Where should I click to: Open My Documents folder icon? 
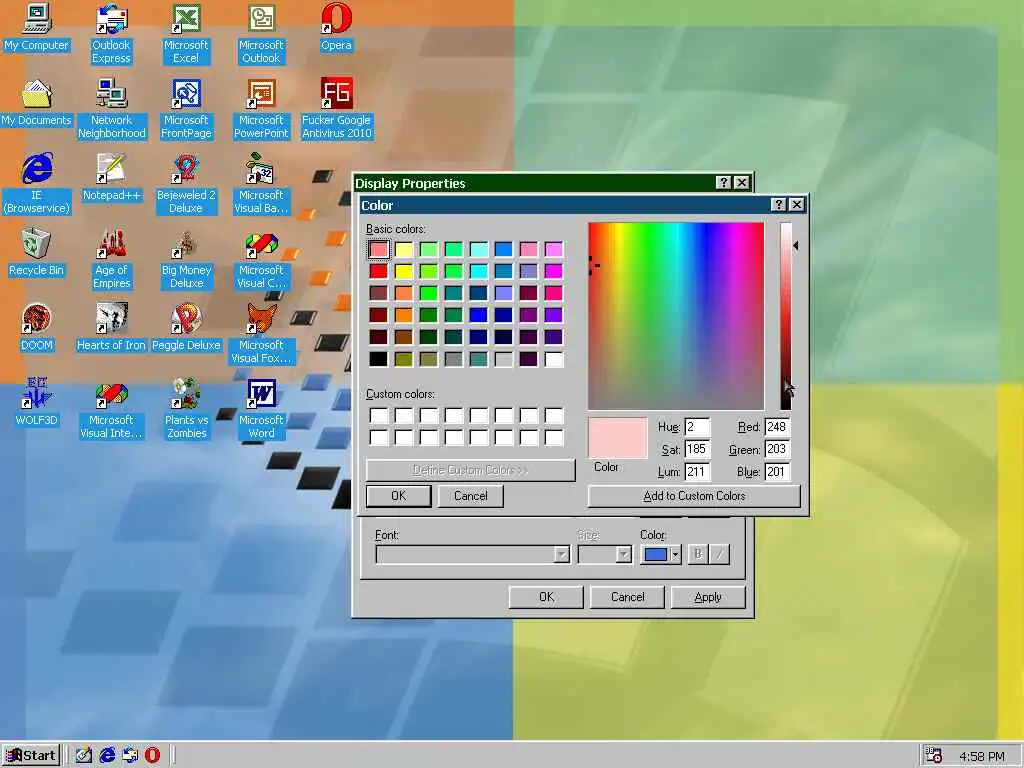37,103
